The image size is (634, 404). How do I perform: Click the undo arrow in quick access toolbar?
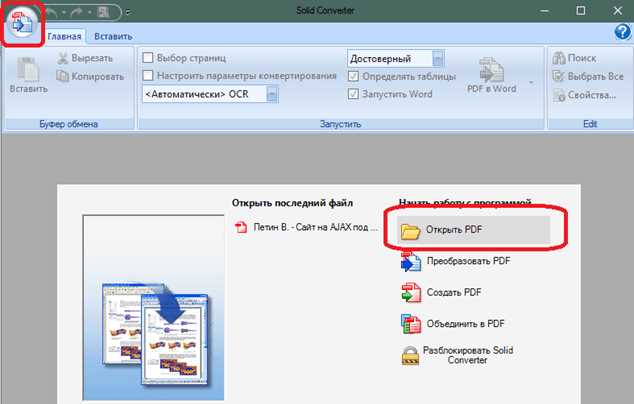pyautogui.click(x=51, y=13)
